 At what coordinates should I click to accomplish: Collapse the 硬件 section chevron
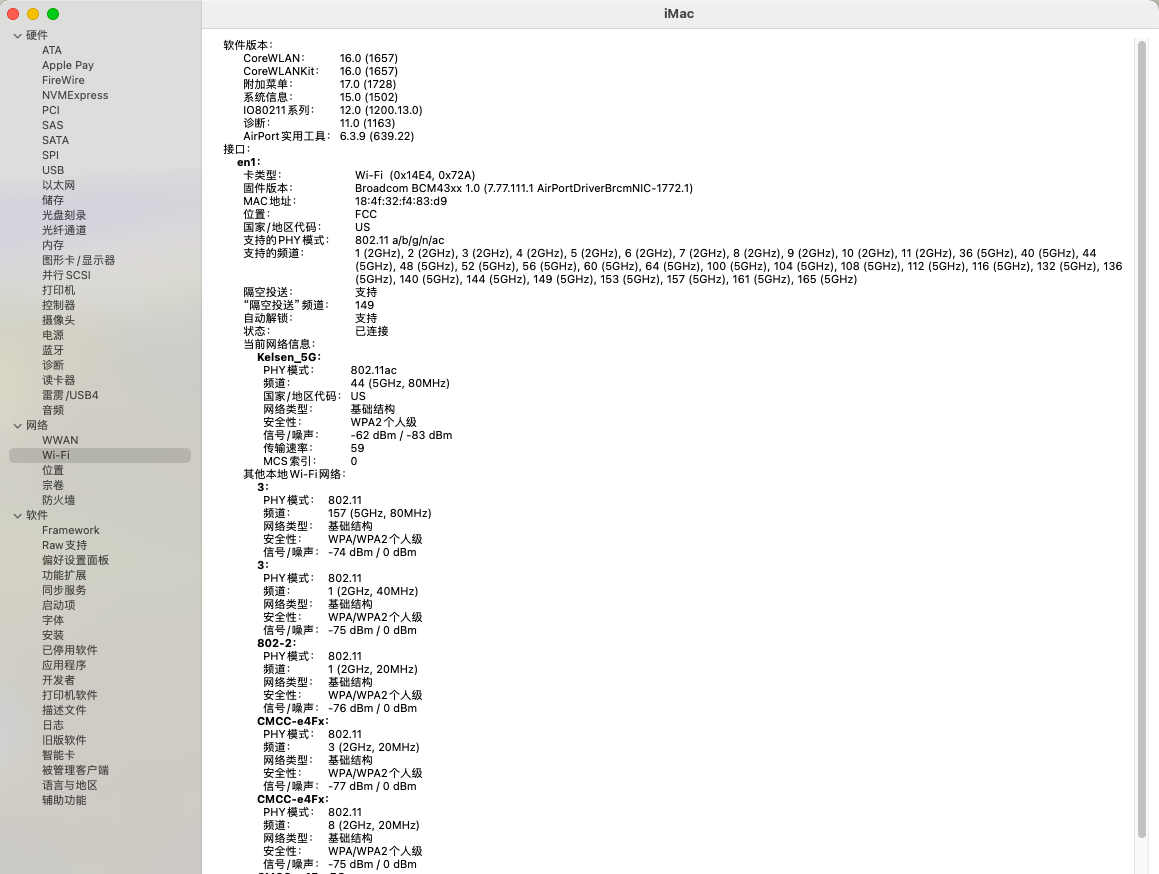point(18,35)
